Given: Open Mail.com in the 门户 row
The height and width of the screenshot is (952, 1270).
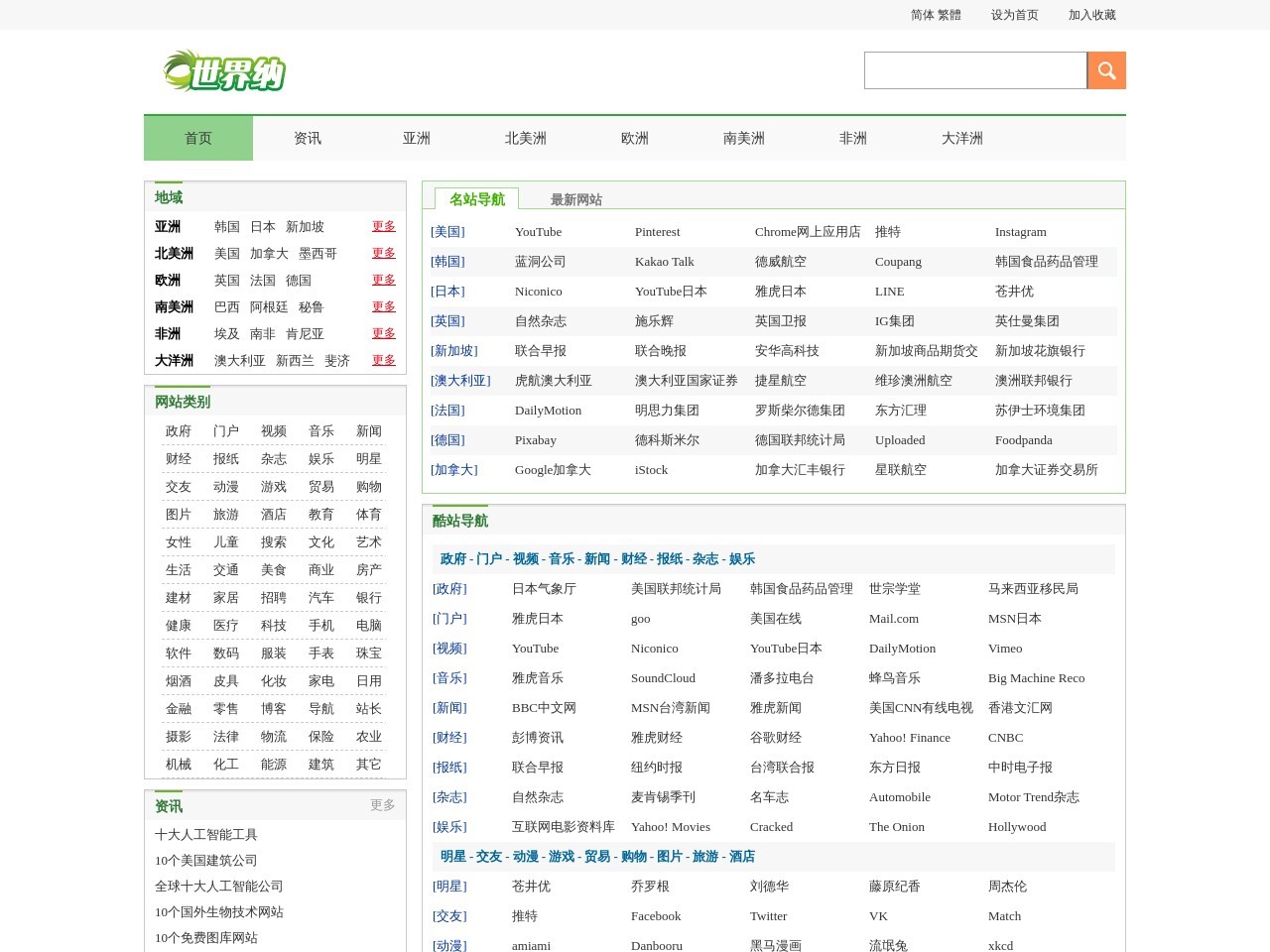Looking at the screenshot, I should coord(894,619).
